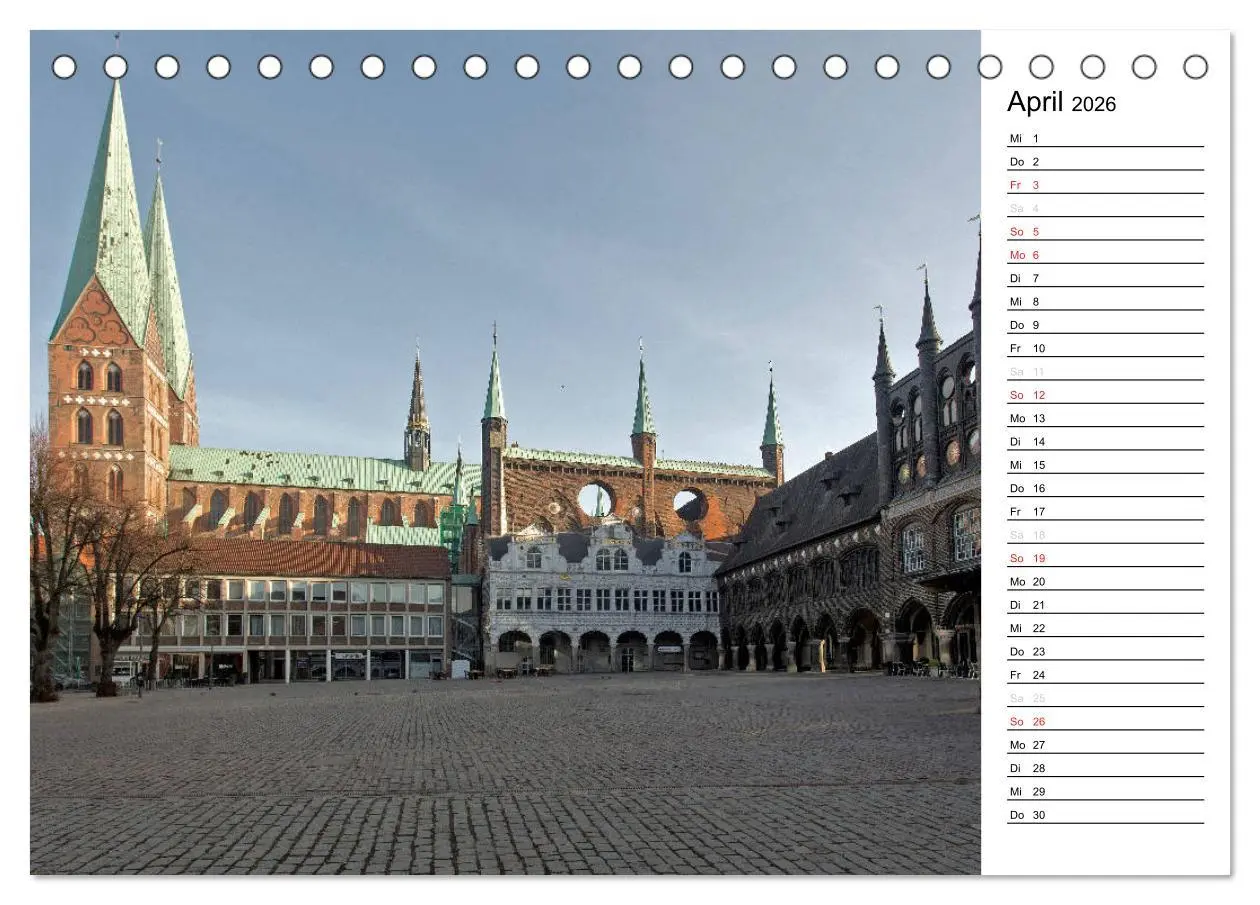Select the red row 'So 19'
Viewport: 1260px width, 905px height.
coord(1105,558)
